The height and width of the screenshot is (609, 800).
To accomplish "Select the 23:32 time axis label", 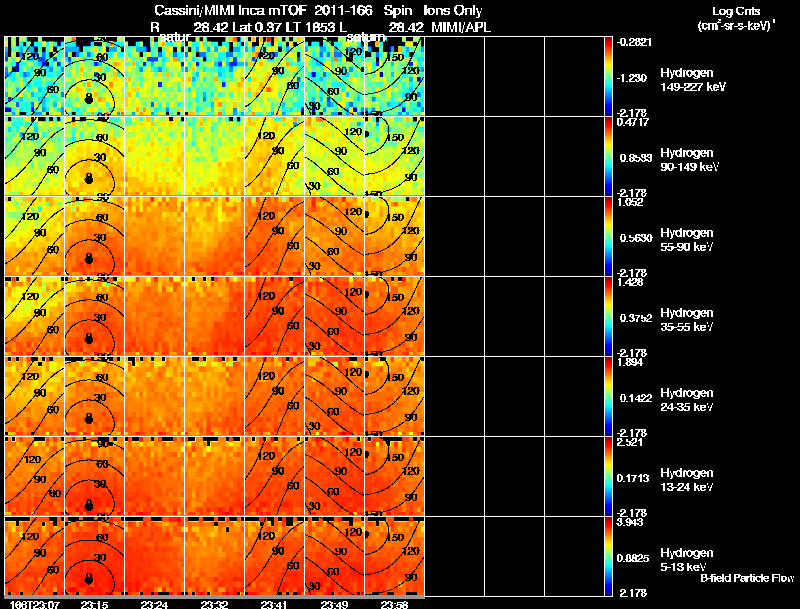I will pyautogui.click(x=214, y=605).
